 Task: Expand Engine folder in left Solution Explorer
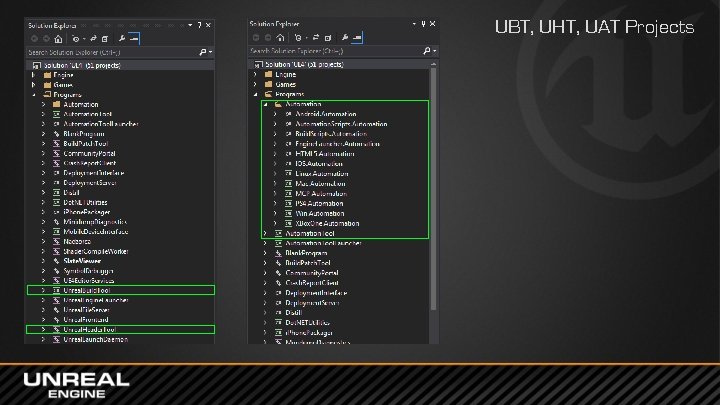pos(34,75)
